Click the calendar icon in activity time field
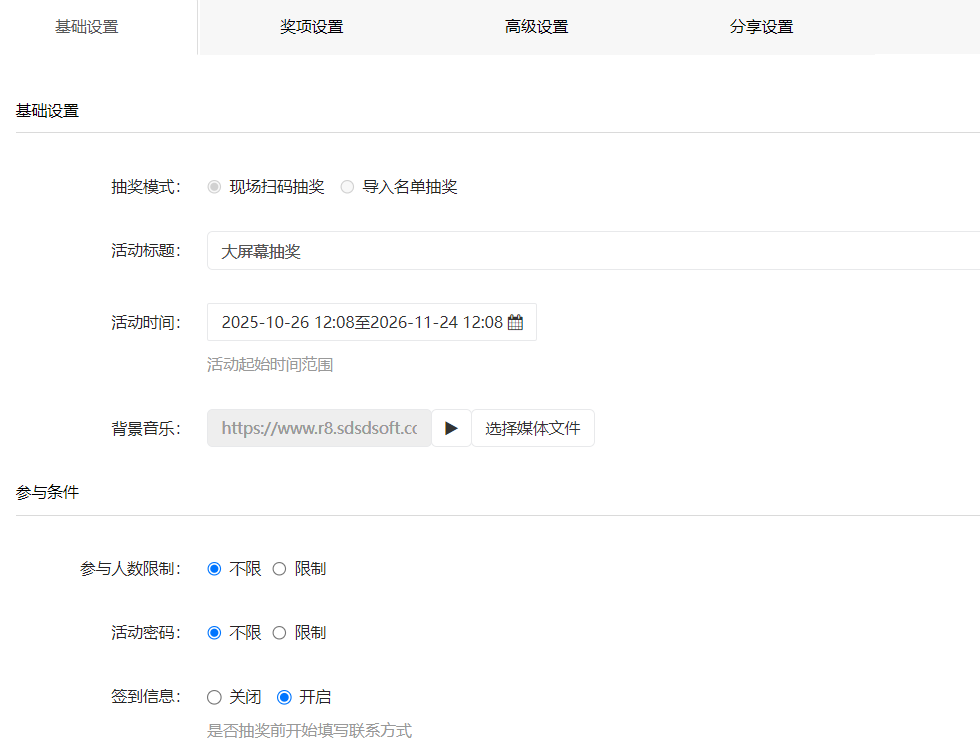Image resolution: width=980 pixels, height=743 pixels. tap(515, 323)
